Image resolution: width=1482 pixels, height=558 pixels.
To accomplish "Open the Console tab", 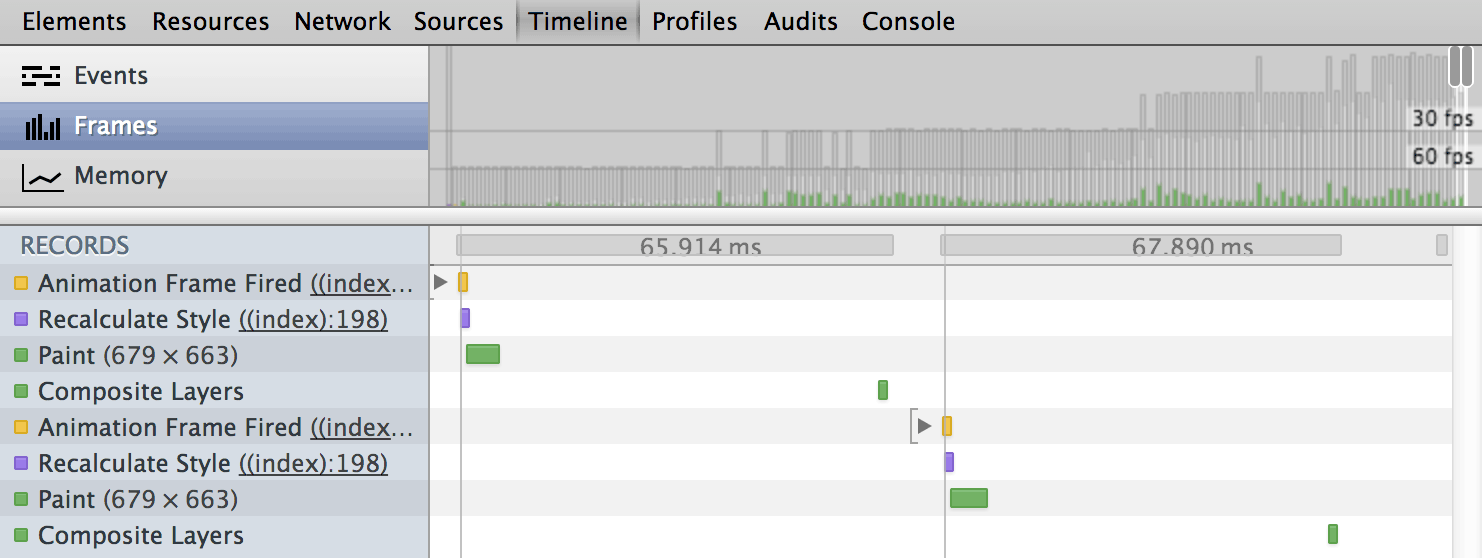I will pos(908,21).
